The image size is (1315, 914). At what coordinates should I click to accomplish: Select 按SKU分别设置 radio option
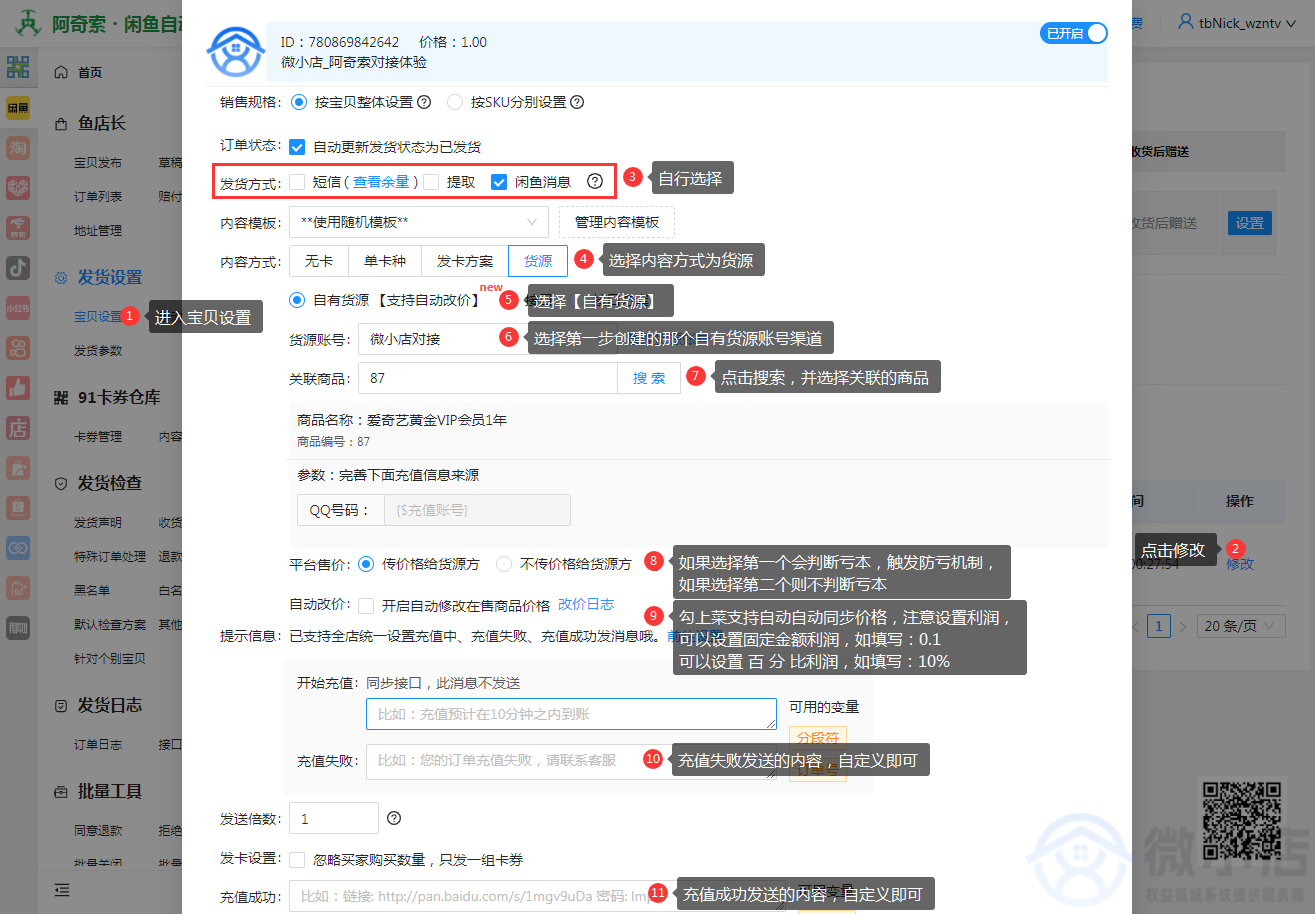[455, 102]
